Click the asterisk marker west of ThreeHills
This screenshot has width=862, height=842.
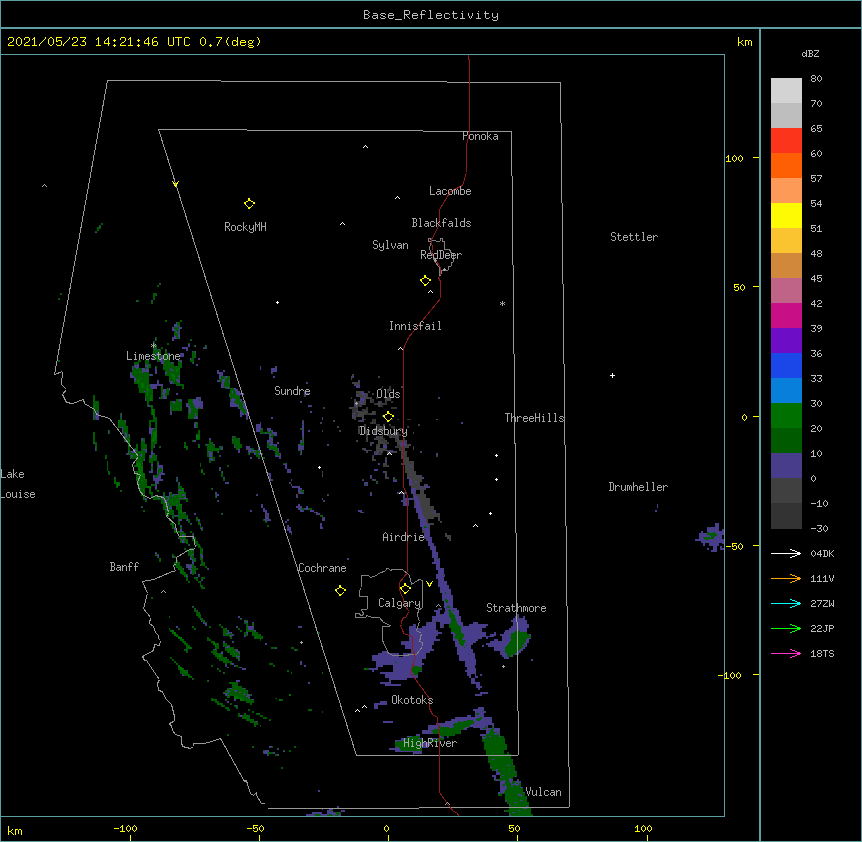(502, 304)
